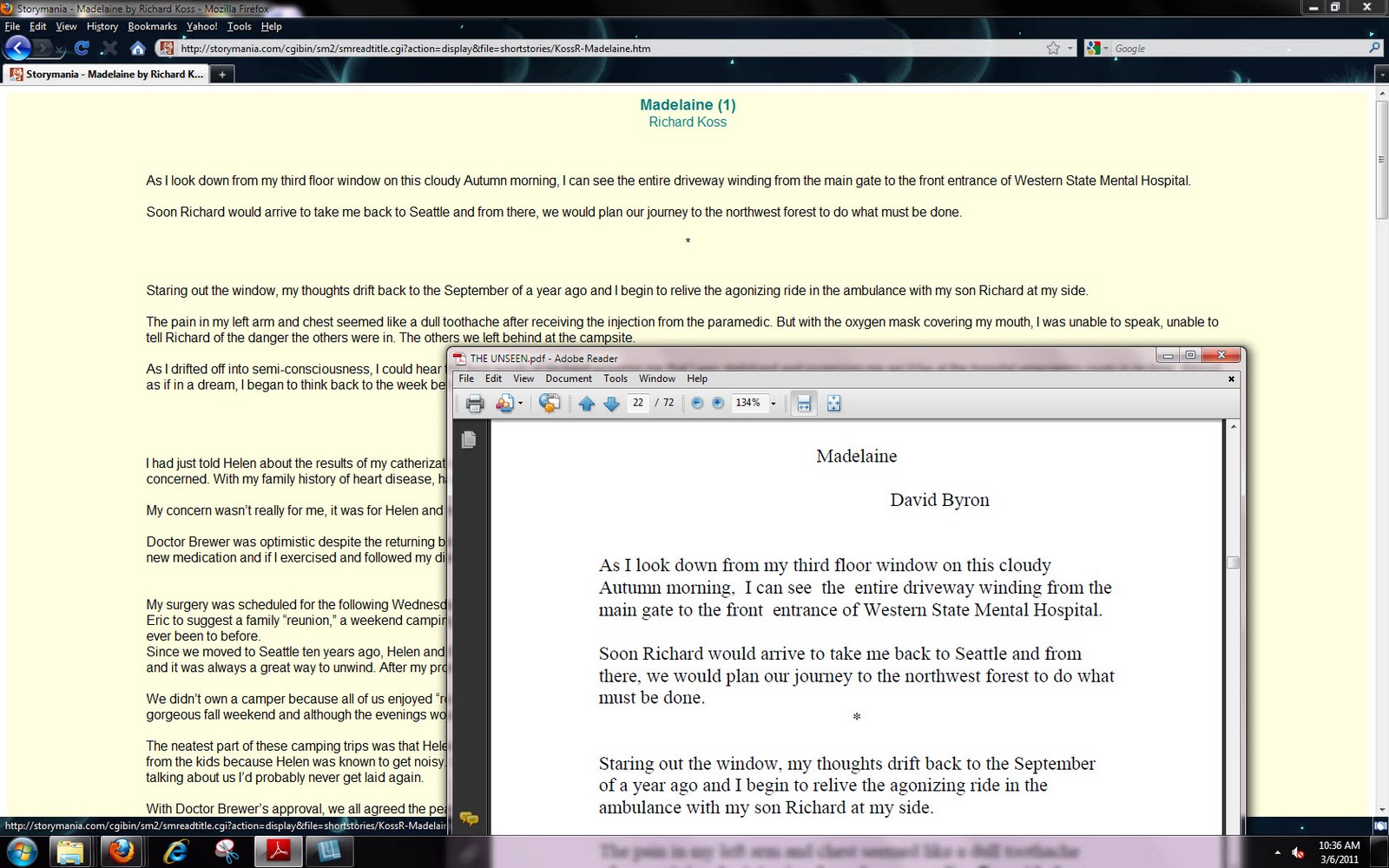Open the Google search engine selector dropdown
Viewport: 1389px width, 868px height.
(x=1097, y=49)
